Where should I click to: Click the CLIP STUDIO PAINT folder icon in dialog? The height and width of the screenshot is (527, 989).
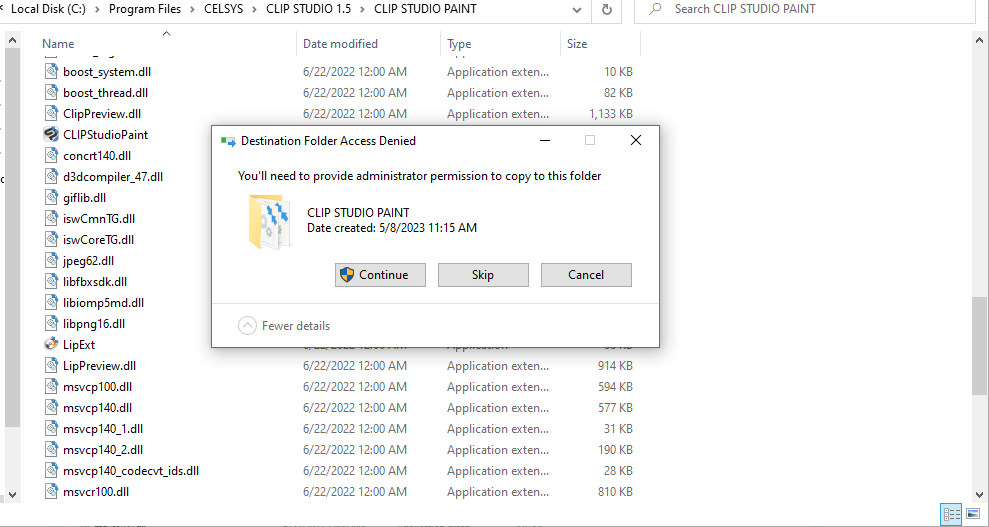click(x=269, y=221)
